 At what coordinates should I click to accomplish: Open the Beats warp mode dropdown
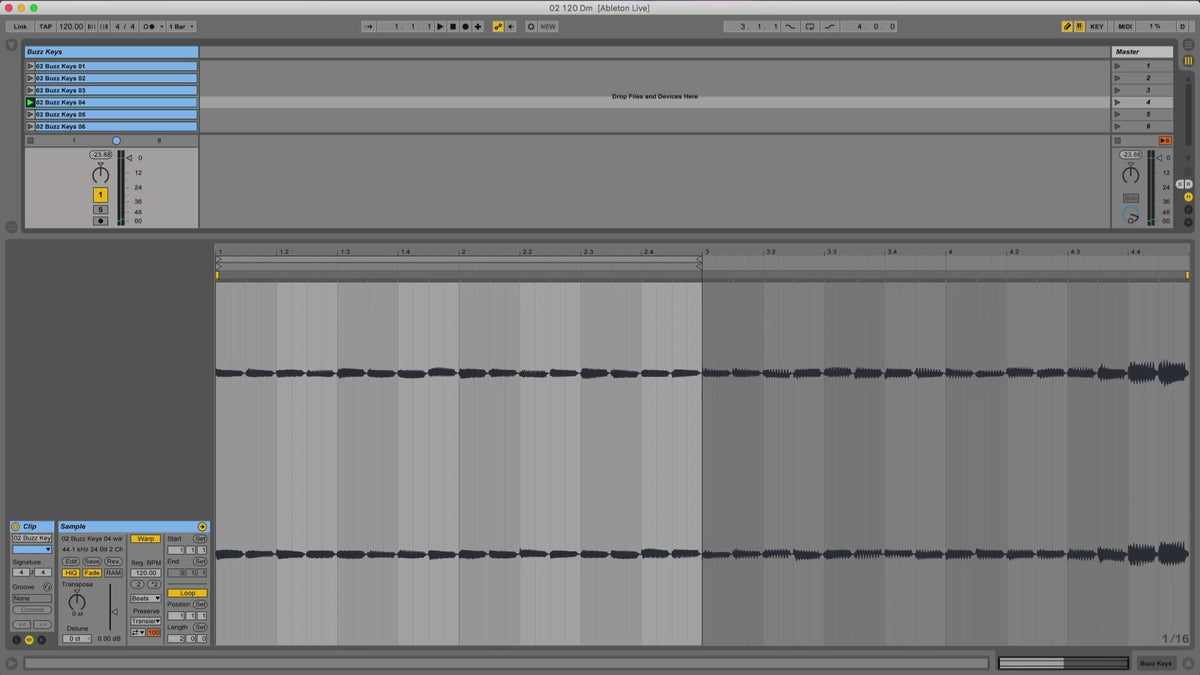(146, 598)
